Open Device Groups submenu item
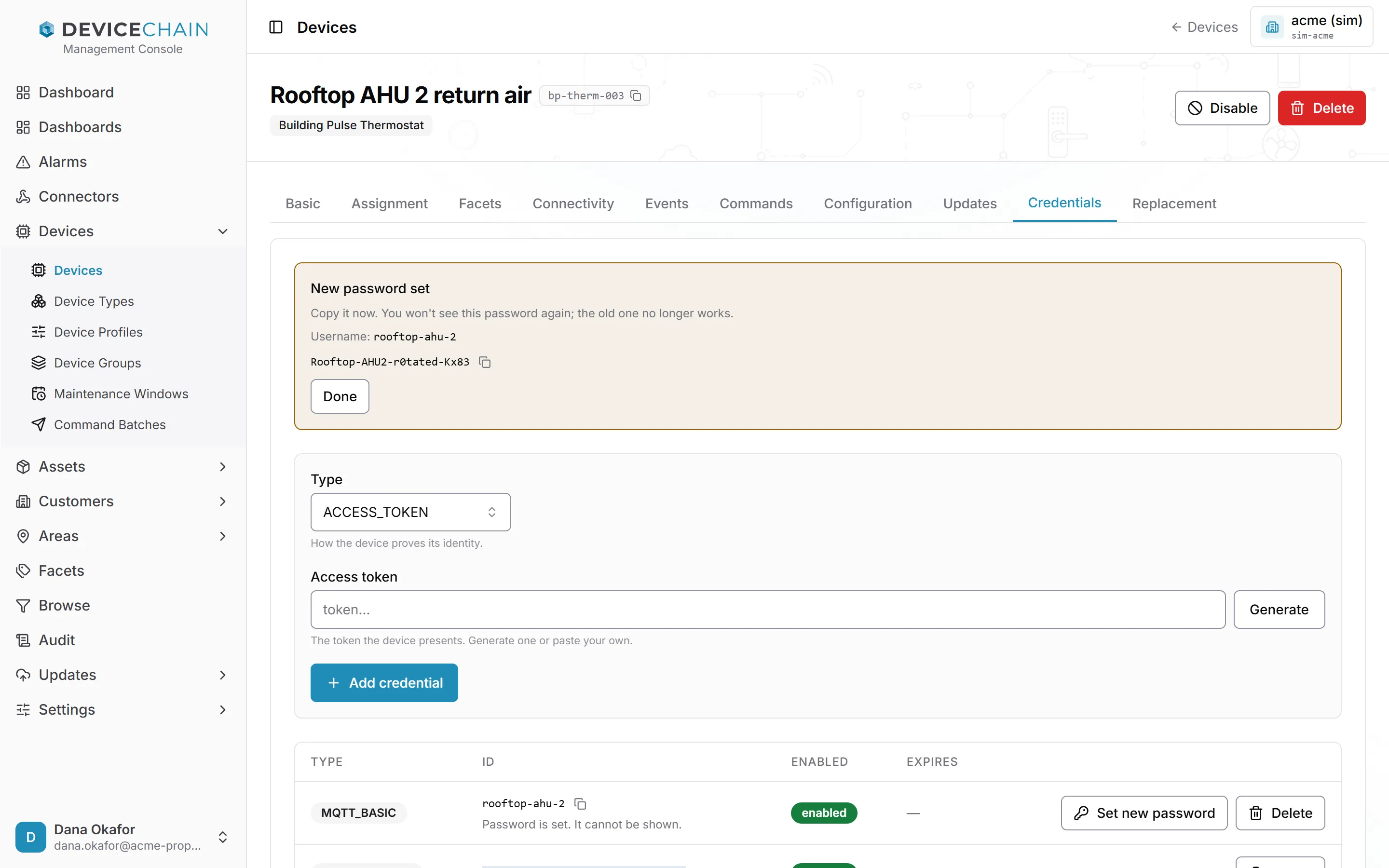Image resolution: width=1389 pixels, height=868 pixels. coord(97,363)
